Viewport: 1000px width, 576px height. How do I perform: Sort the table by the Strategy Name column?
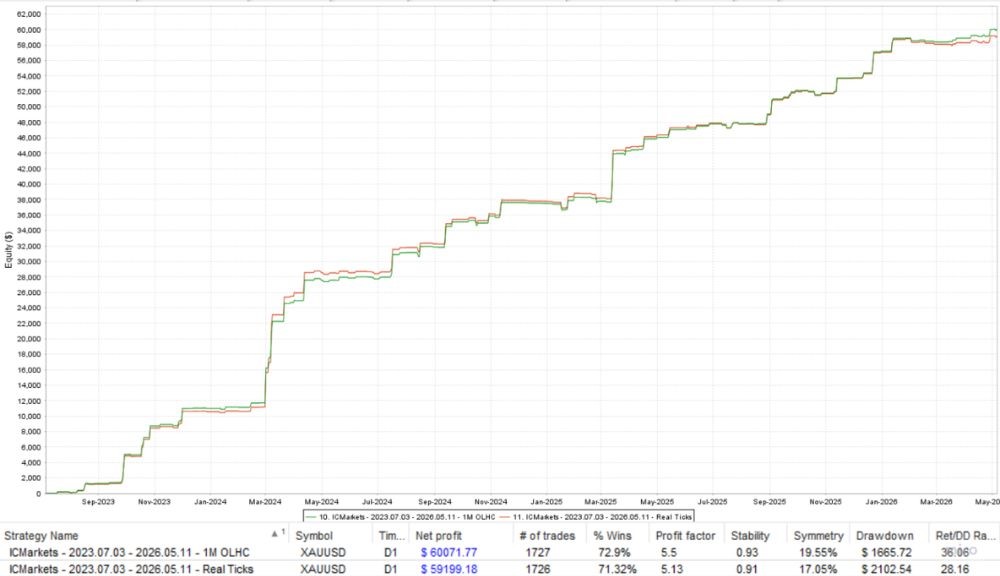pyautogui.click(x=41, y=536)
